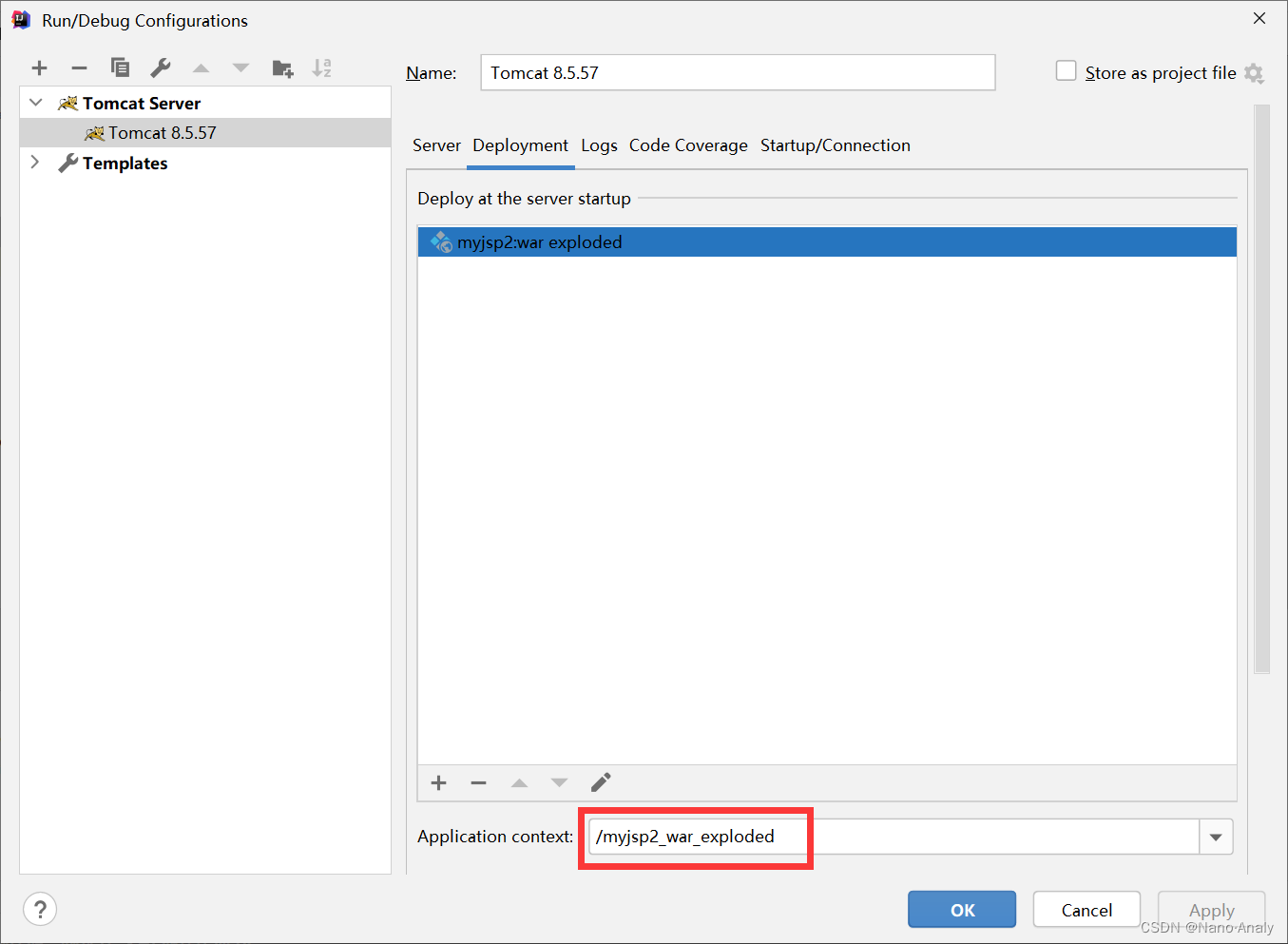This screenshot has height=944, width=1288.
Task: Close the Run/Debug Configurations dialog
Action: [1259, 18]
